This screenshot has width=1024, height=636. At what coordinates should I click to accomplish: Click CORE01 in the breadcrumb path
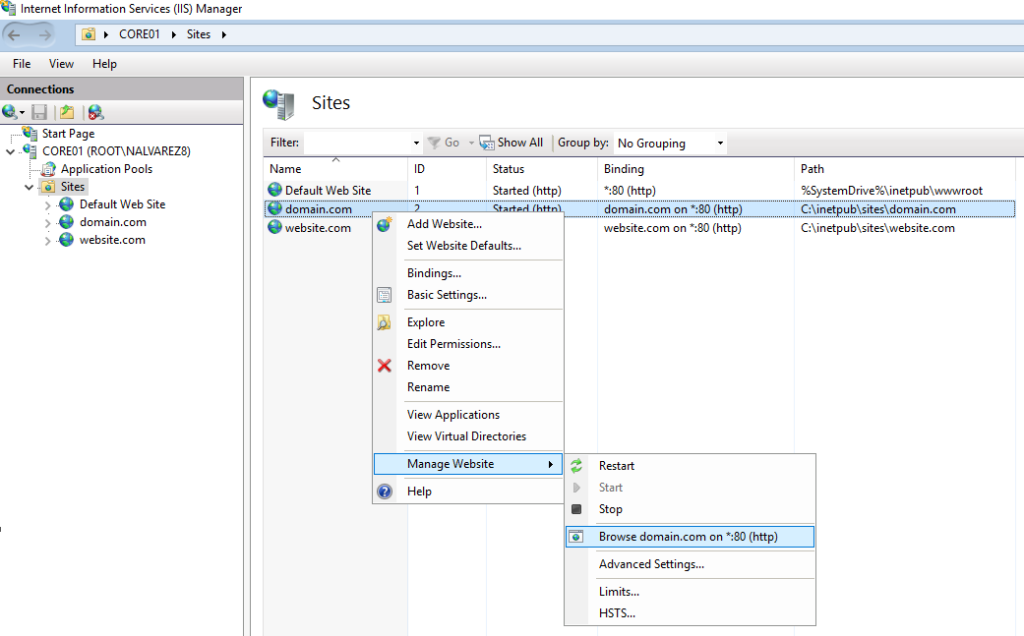[x=139, y=34]
